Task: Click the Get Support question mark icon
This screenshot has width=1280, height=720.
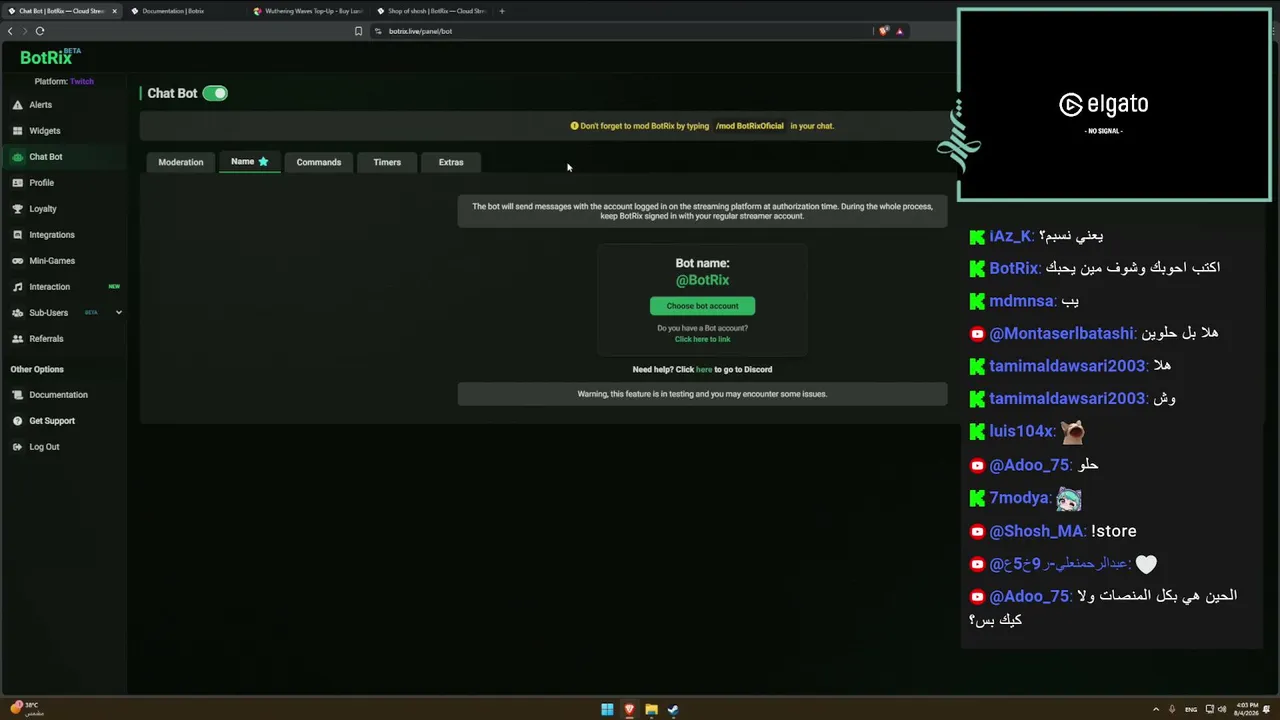Action: point(18,421)
